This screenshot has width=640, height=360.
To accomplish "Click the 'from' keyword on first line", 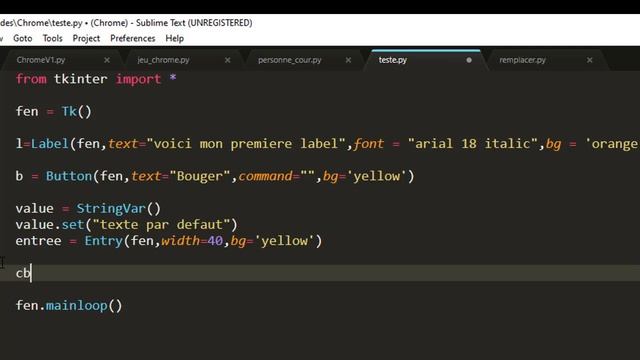I will 31,79.
